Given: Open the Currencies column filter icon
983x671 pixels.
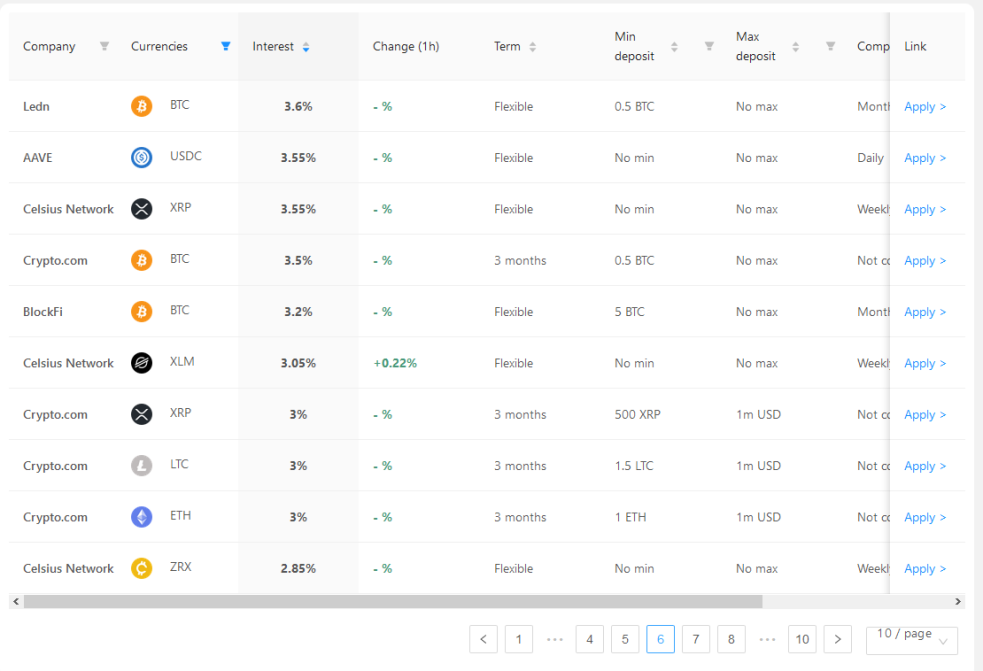Looking at the screenshot, I should pyautogui.click(x=226, y=46).
